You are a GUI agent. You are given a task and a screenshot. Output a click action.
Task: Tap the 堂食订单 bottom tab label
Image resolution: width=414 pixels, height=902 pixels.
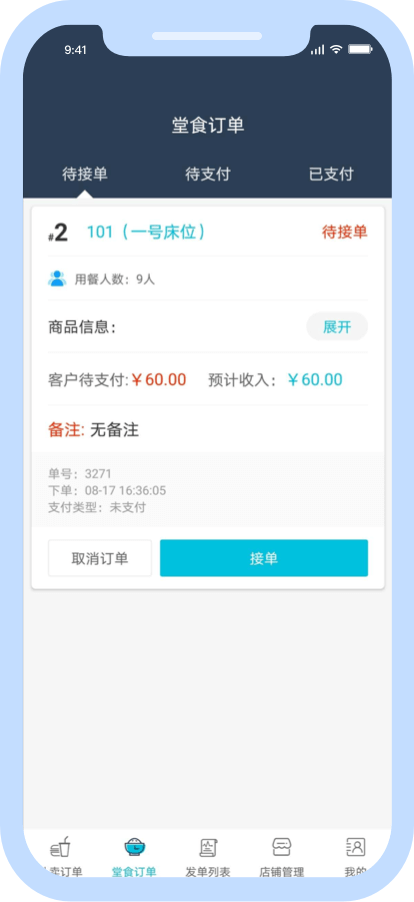point(134,872)
